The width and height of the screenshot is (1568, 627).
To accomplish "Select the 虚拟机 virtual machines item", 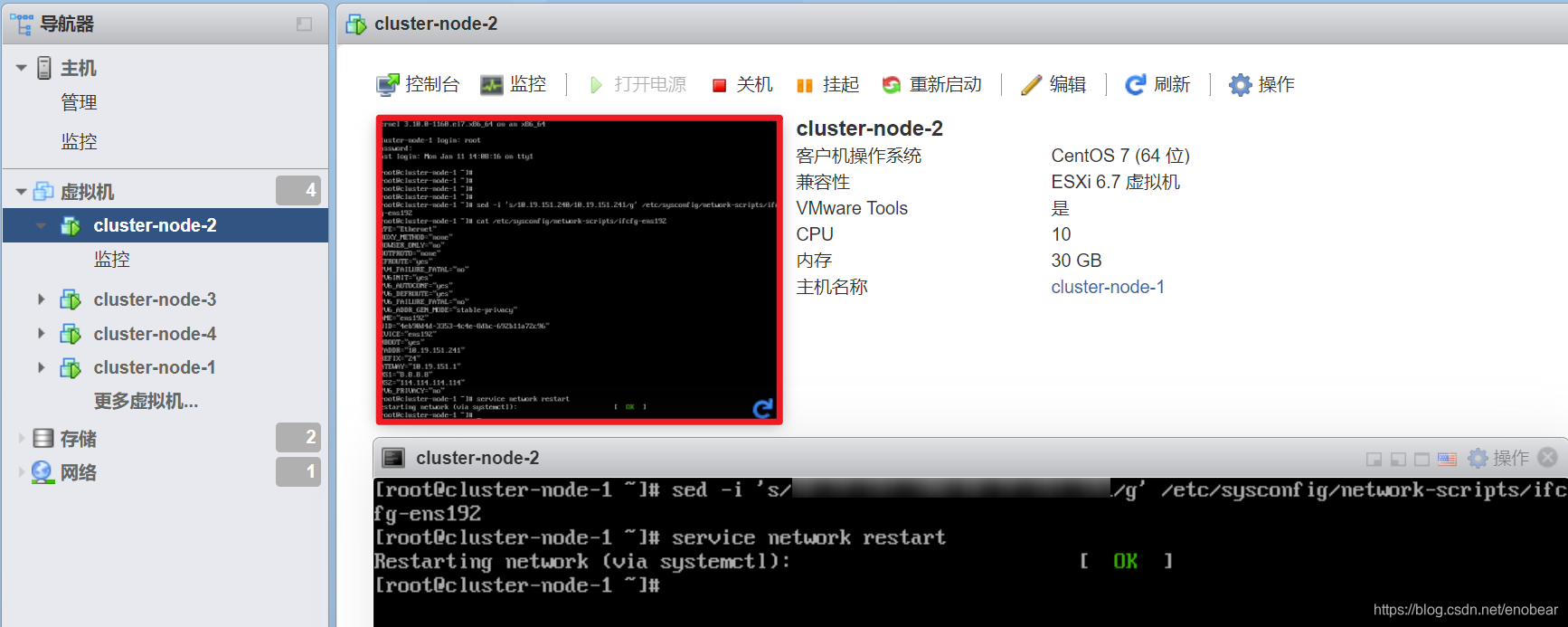I will [x=87, y=192].
